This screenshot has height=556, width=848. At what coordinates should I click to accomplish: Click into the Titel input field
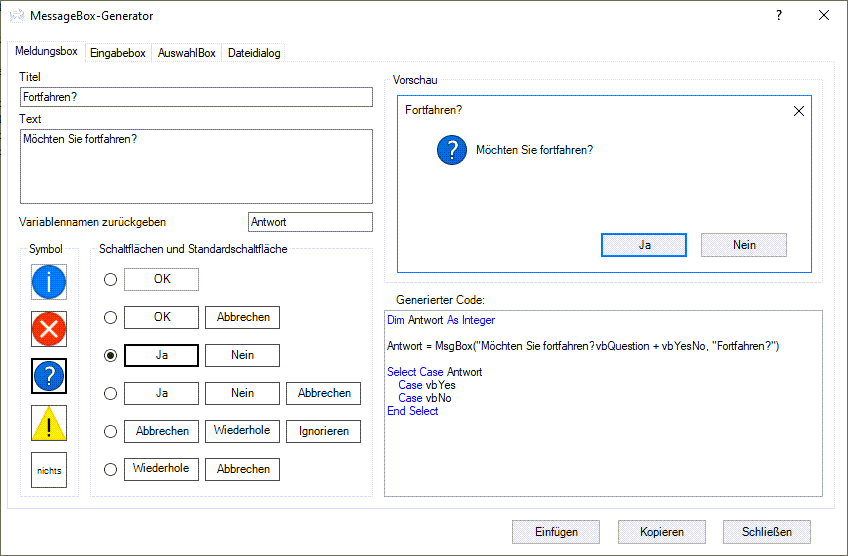196,97
